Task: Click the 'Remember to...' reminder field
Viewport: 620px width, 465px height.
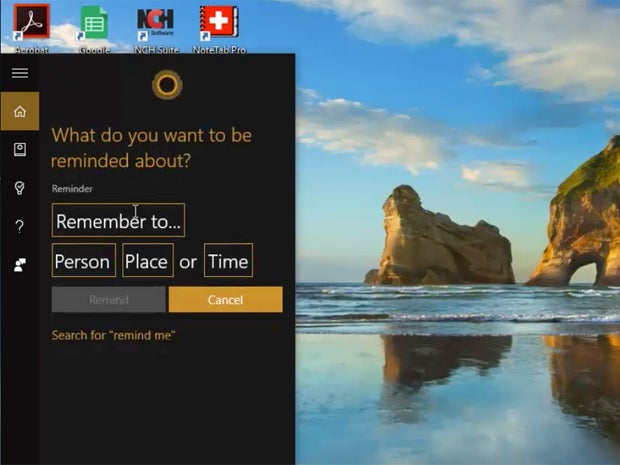Action: coord(118,220)
